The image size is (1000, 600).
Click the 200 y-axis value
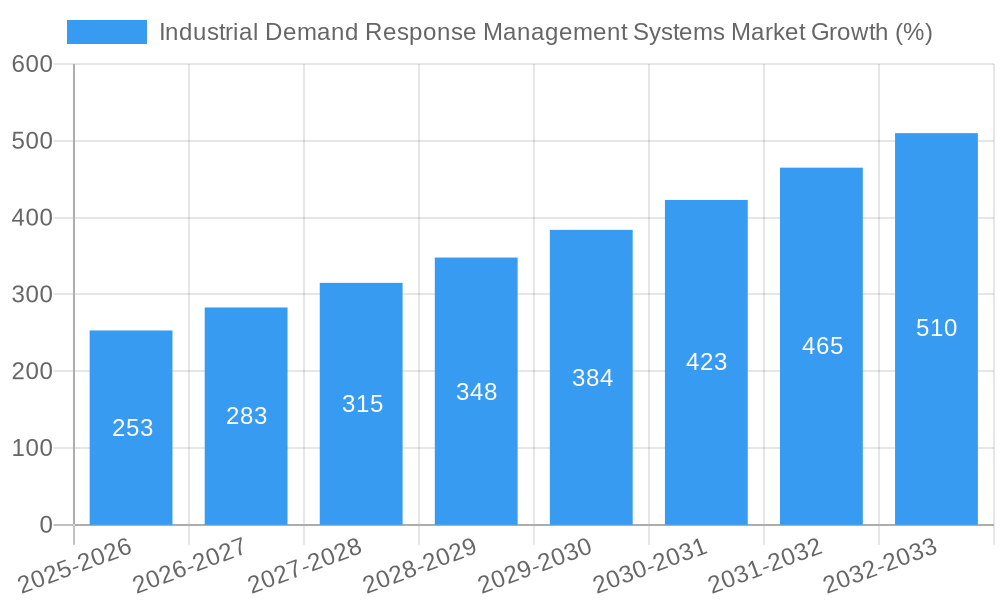[33, 371]
